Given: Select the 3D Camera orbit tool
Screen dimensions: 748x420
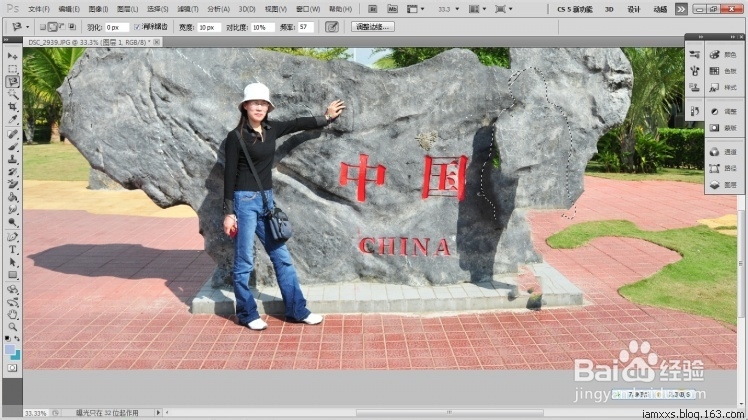Looking at the screenshot, I should click(12, 302).
